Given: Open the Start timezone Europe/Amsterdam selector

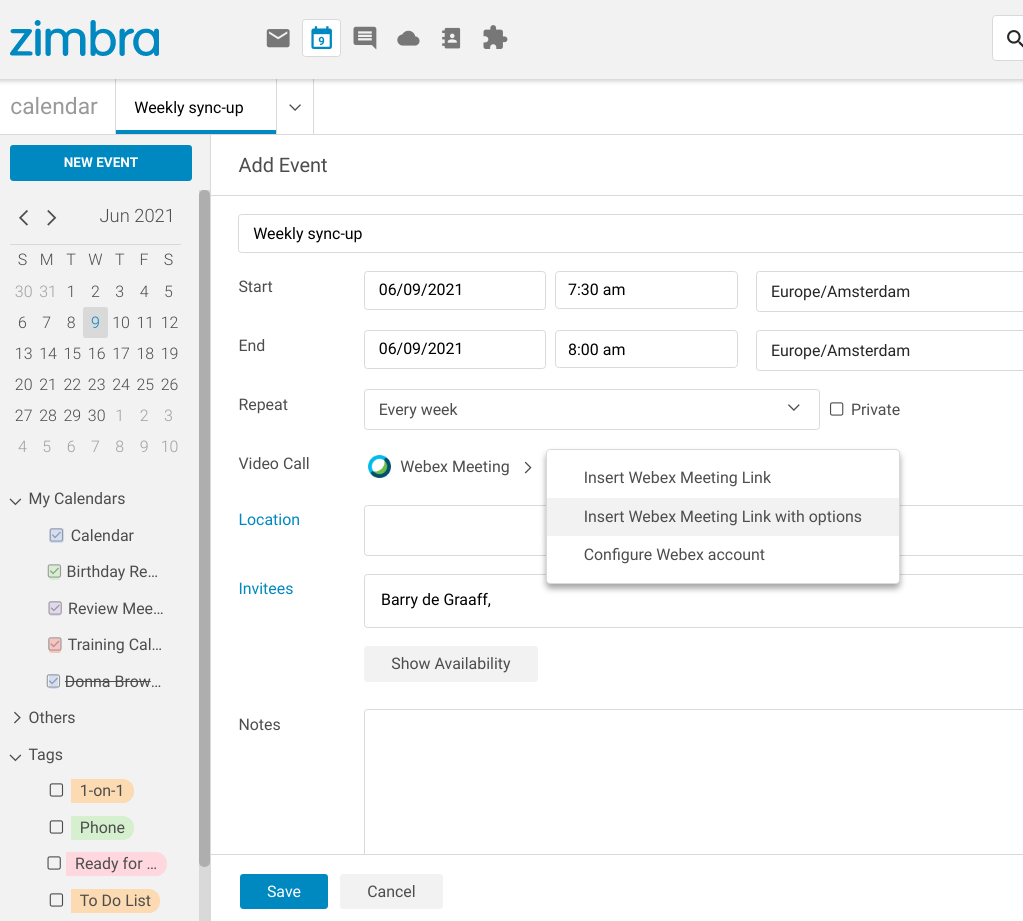Looking at the screenshot, I should (889, 292).
